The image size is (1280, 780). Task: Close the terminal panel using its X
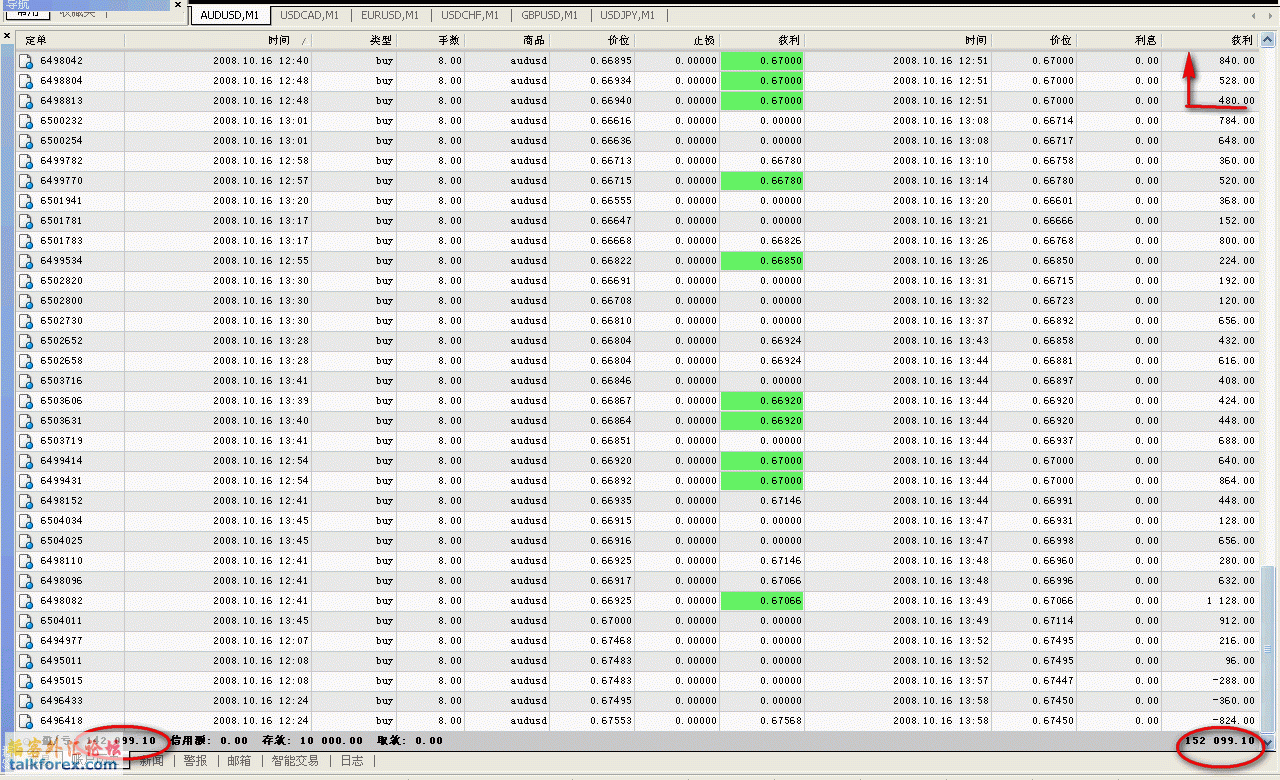click(7, 37)
